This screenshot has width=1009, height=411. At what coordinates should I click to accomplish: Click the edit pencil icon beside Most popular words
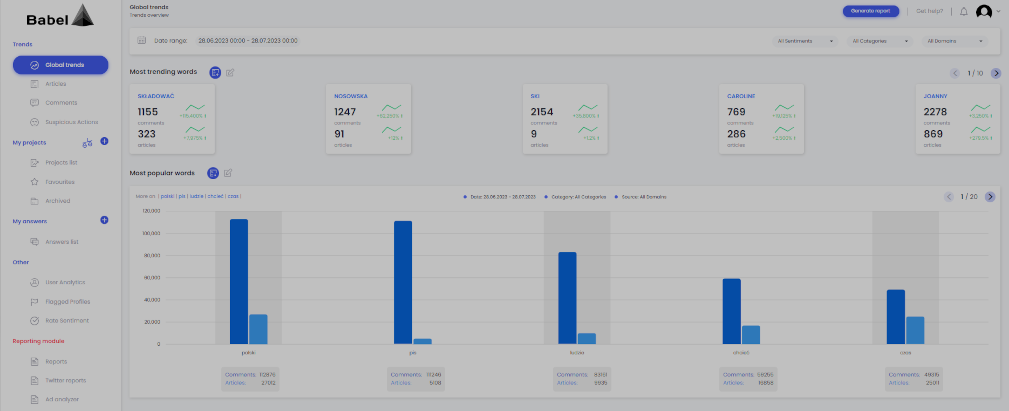click(229, 173)
